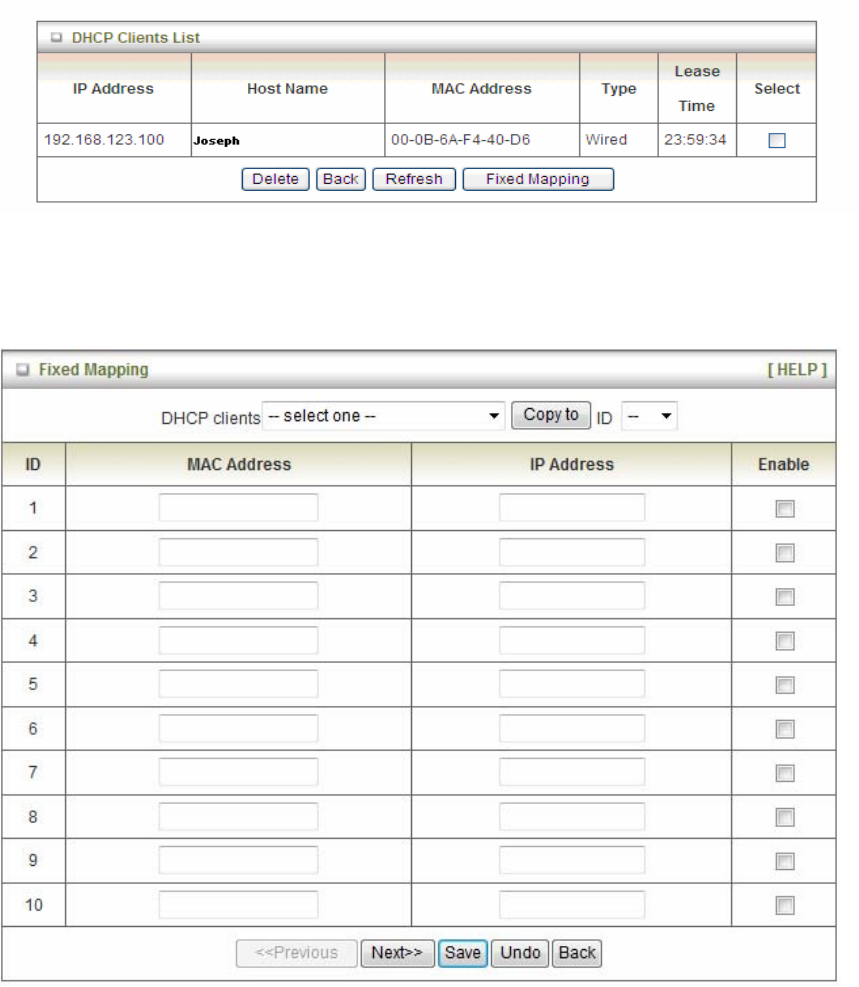
Task: Enable fixed mapping row ID 4
Action: click(x=784, y=640)
